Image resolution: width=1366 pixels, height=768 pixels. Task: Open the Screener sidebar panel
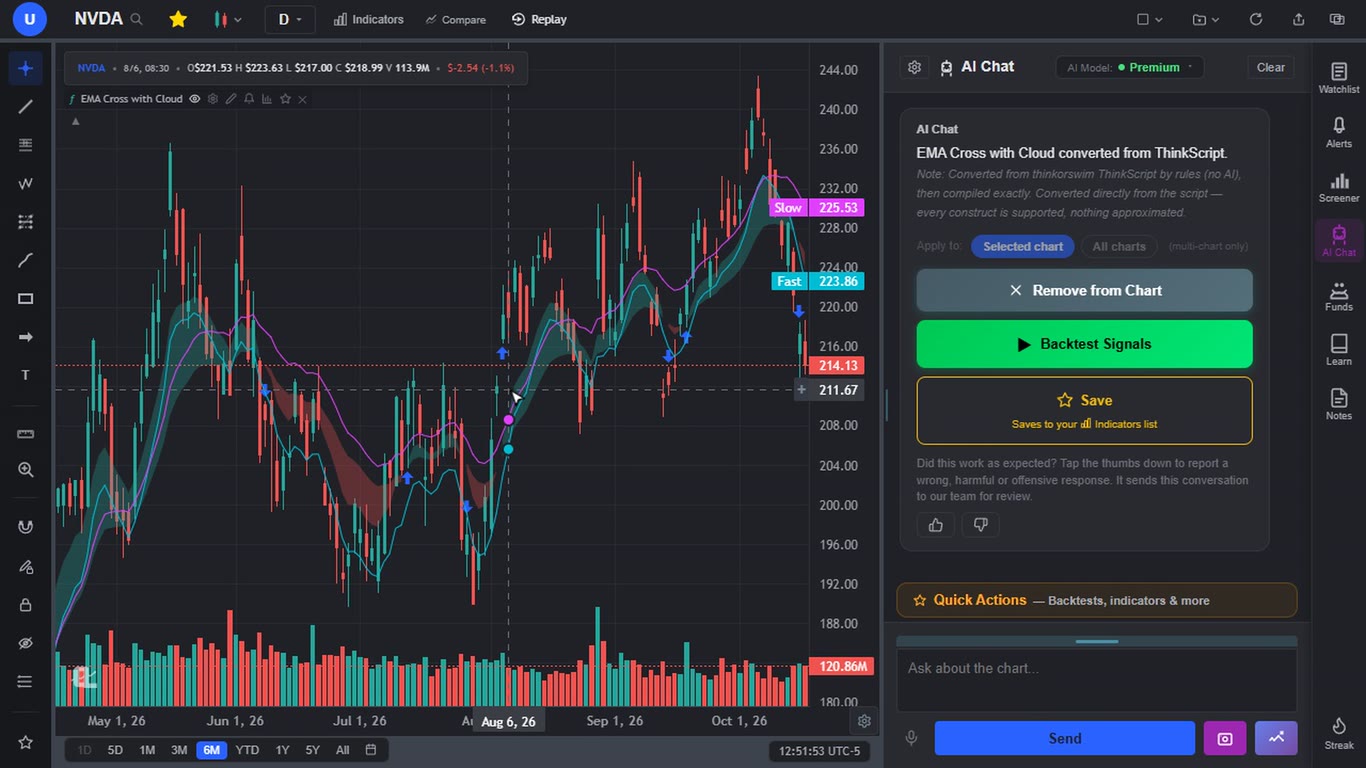(1339, 187)
